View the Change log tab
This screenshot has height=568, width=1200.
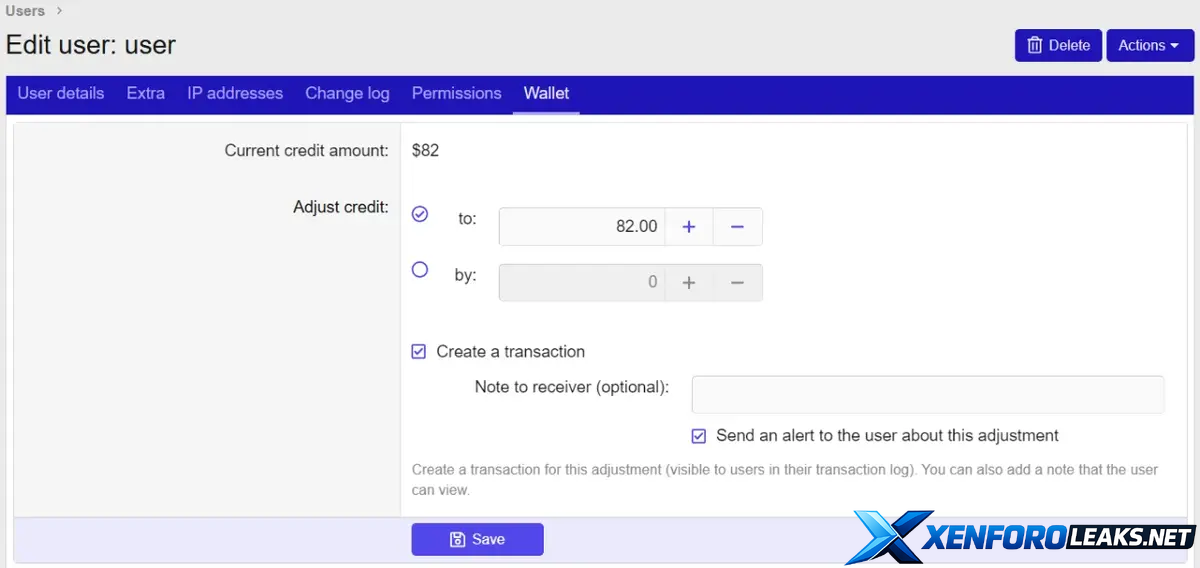[347, 93]
